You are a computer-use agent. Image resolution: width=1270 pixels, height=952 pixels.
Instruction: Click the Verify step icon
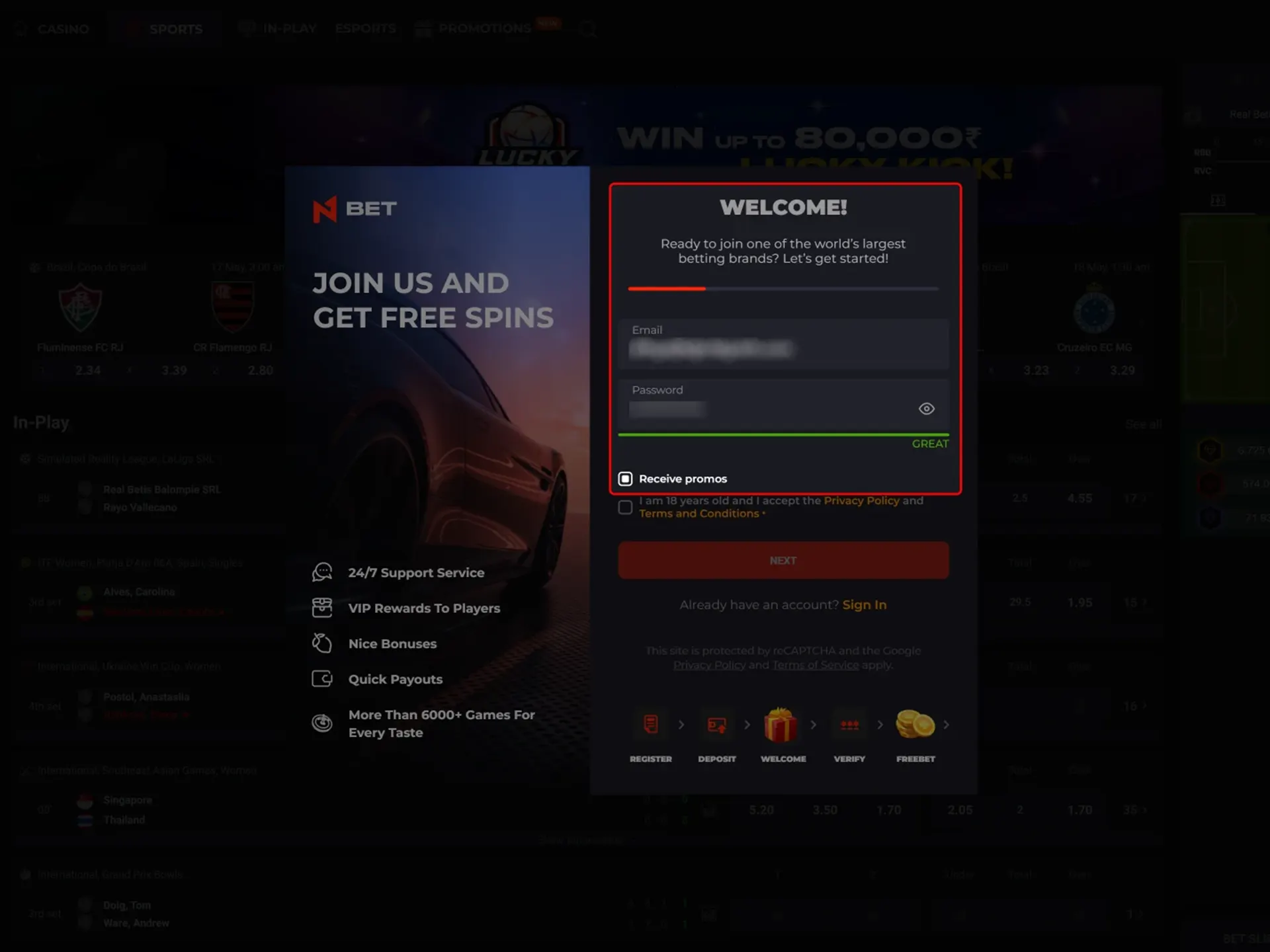tap(849, 724)
